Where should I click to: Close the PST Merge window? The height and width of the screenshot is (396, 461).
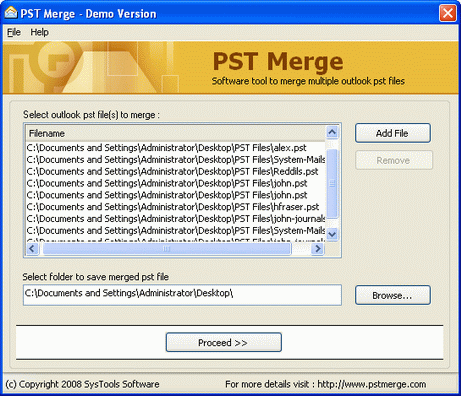click(x=448, y=13)
